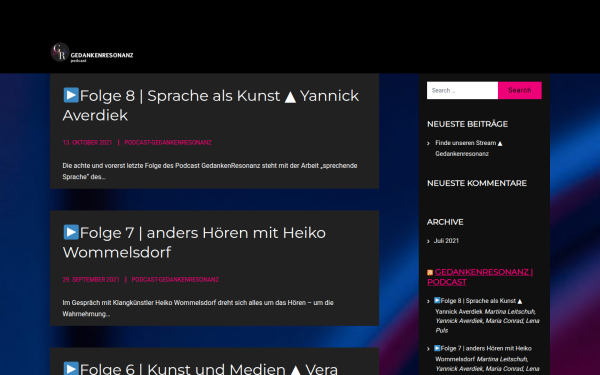
Task: Open Finde unseren Stream Gedankenresonanz post
Action: coord(469,148)
